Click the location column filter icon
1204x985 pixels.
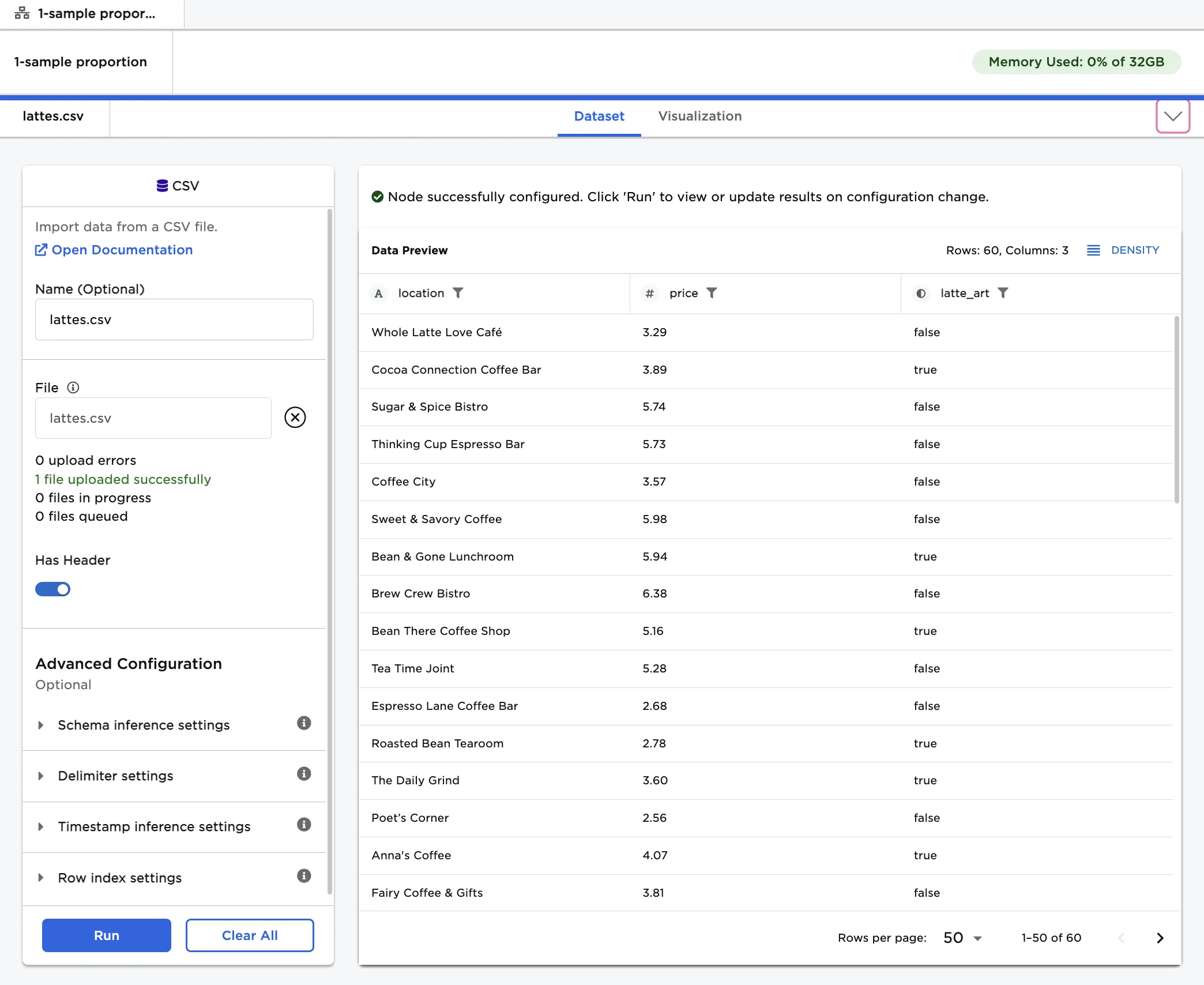point(458,293)
